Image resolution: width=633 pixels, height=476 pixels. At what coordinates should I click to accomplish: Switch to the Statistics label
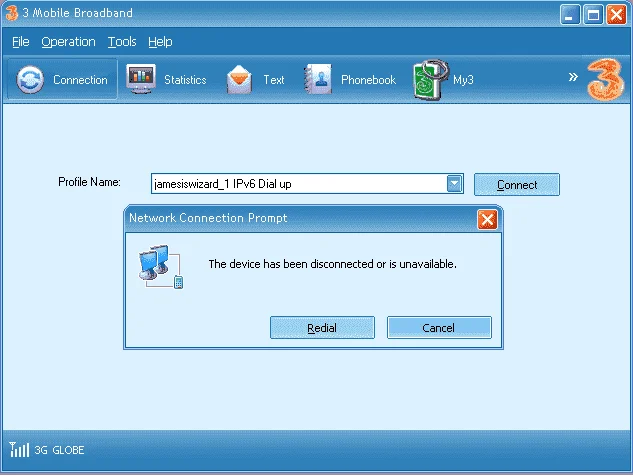tap(185, 80)
